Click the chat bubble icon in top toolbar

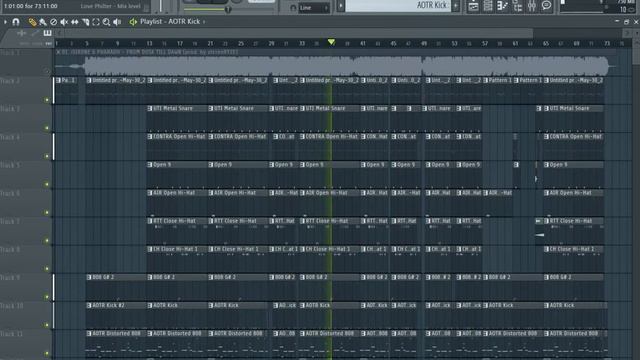click(547, 6)
